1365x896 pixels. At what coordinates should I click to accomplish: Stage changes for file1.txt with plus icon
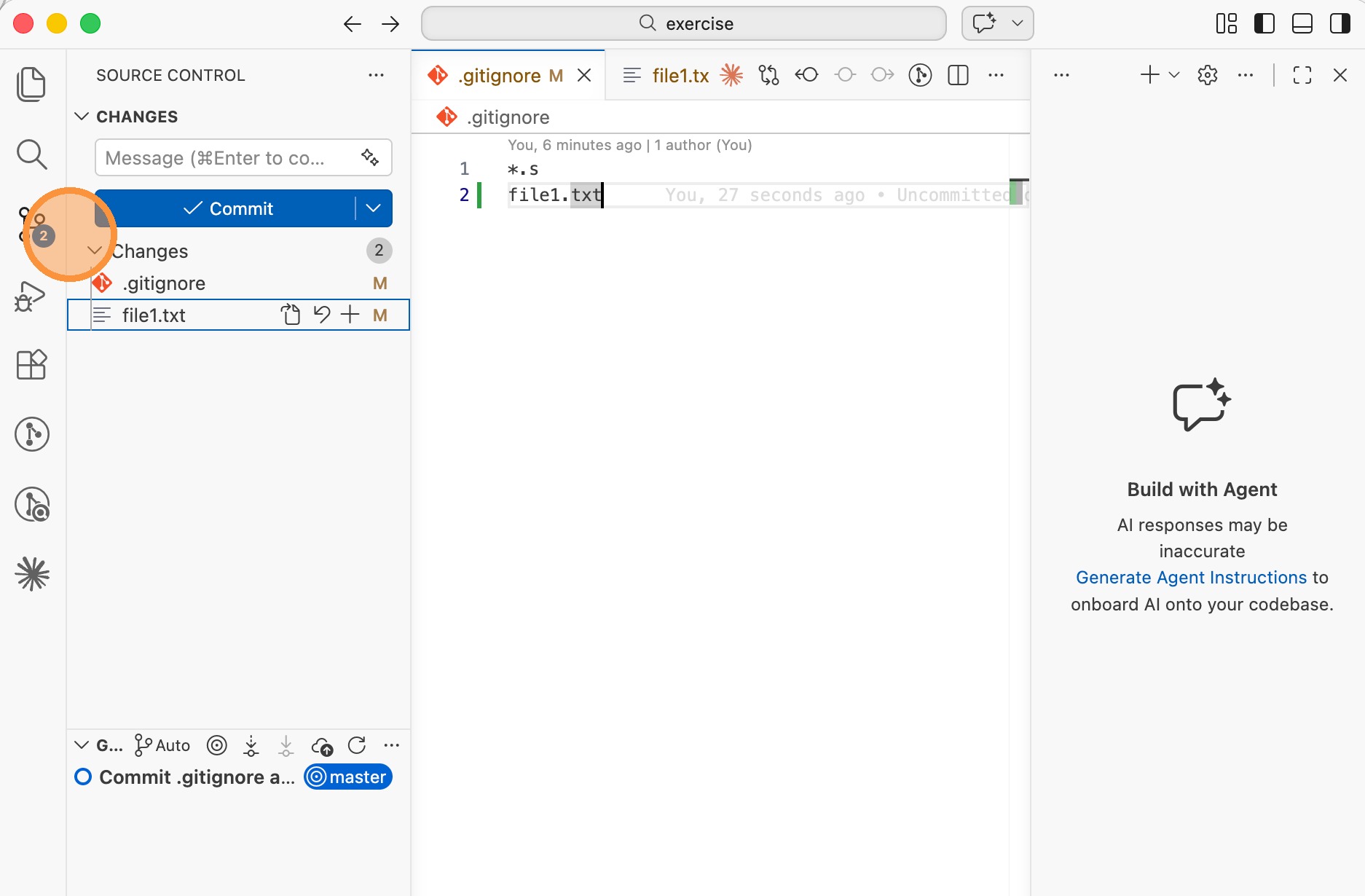(x=350, y=315)
